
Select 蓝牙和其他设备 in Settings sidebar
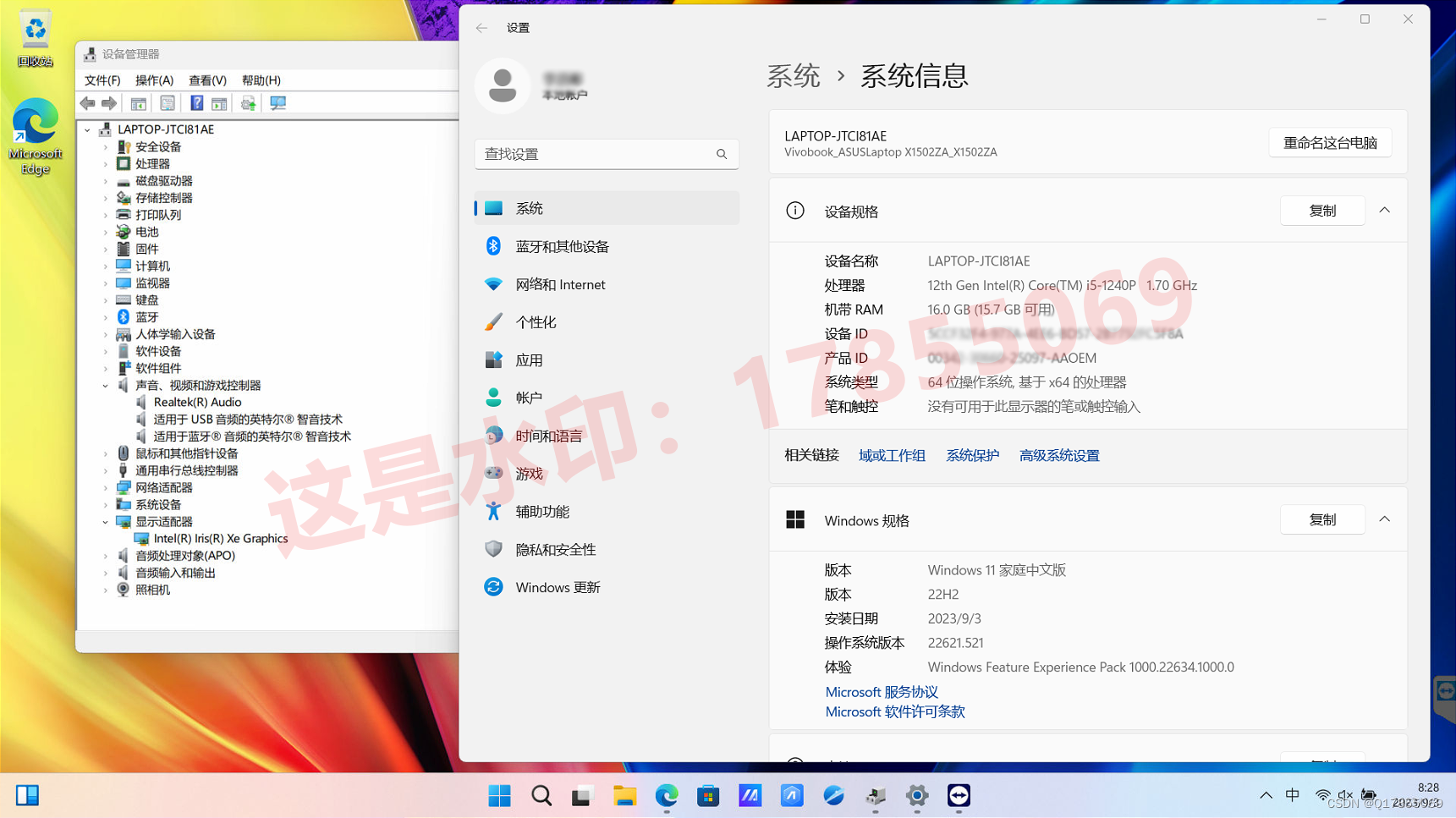click(x=607, y=246)
